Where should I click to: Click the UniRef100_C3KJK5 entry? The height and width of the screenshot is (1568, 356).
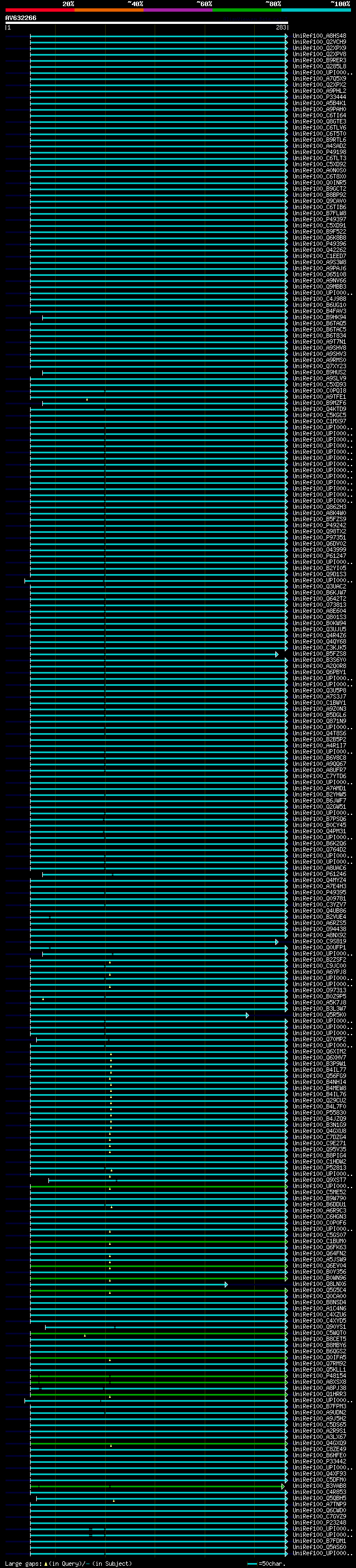(319, 647)
